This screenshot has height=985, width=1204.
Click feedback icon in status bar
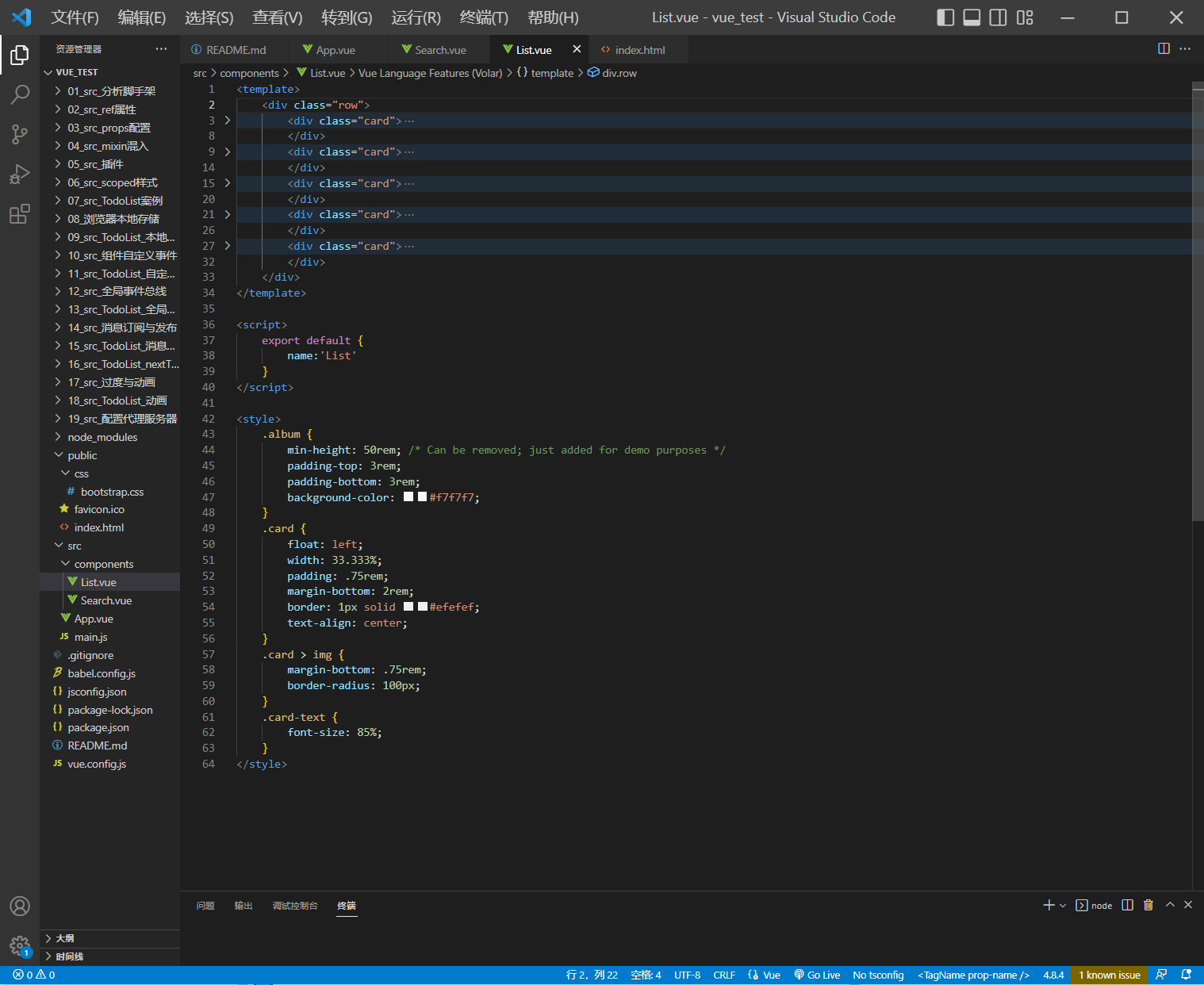(1161, 975)
